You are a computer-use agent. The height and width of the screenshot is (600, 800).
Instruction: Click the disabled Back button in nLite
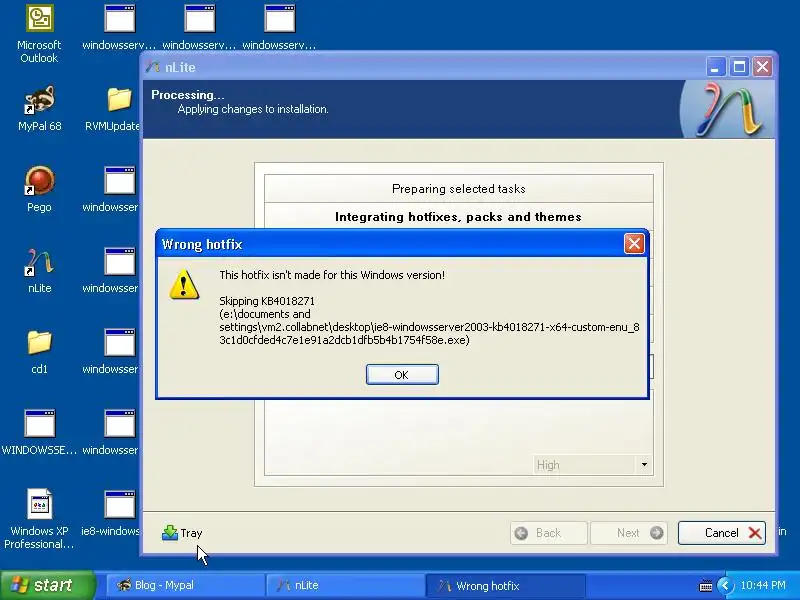(548, 533)
